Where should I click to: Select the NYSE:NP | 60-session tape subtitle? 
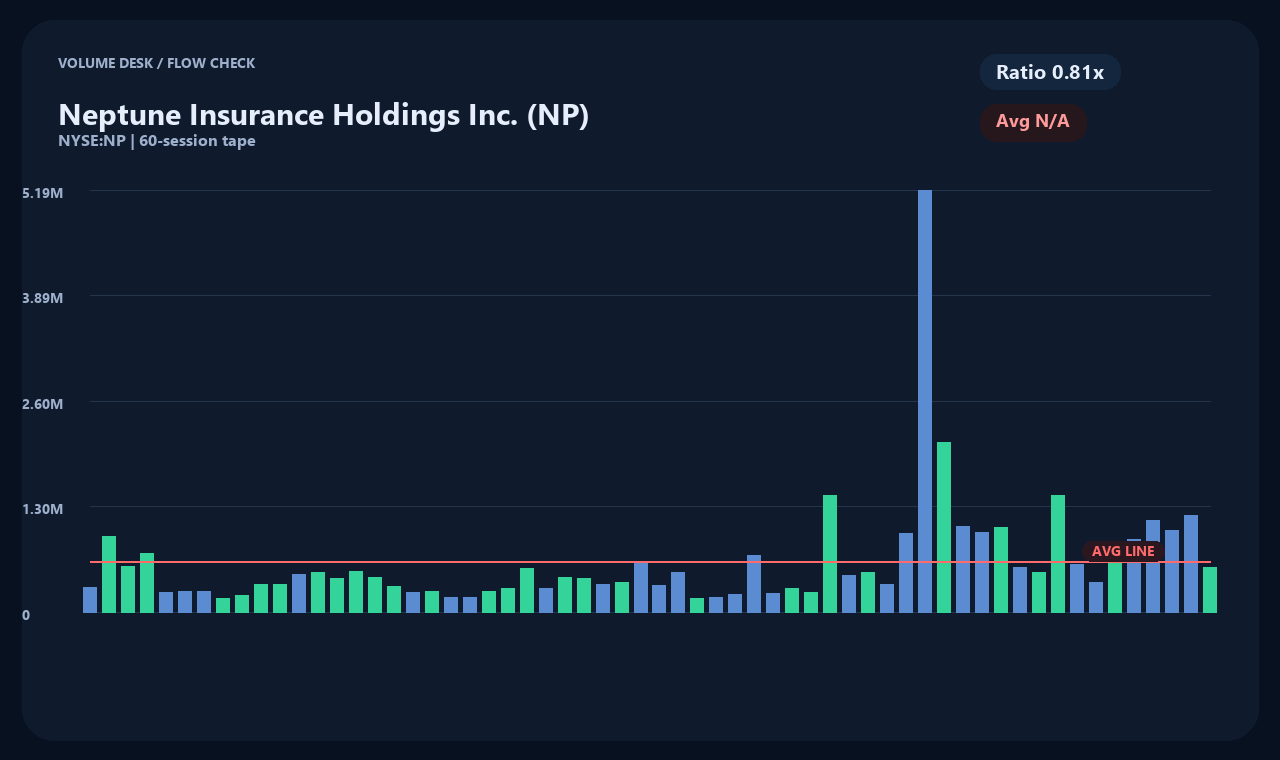click(157, 141)
